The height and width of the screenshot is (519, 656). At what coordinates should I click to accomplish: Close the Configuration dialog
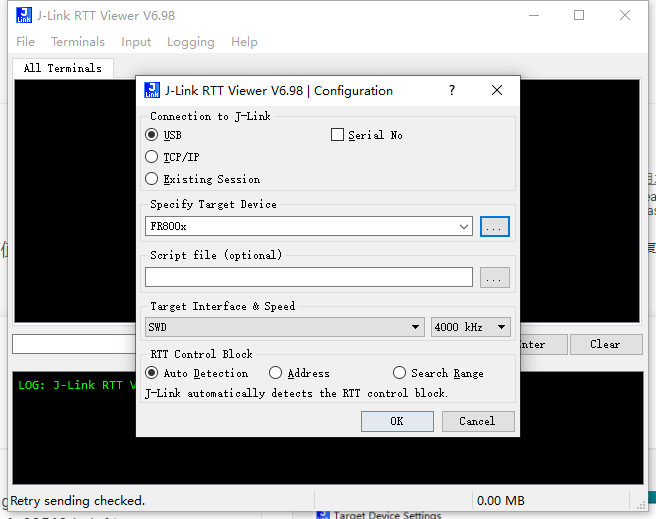tap(497, 90)
